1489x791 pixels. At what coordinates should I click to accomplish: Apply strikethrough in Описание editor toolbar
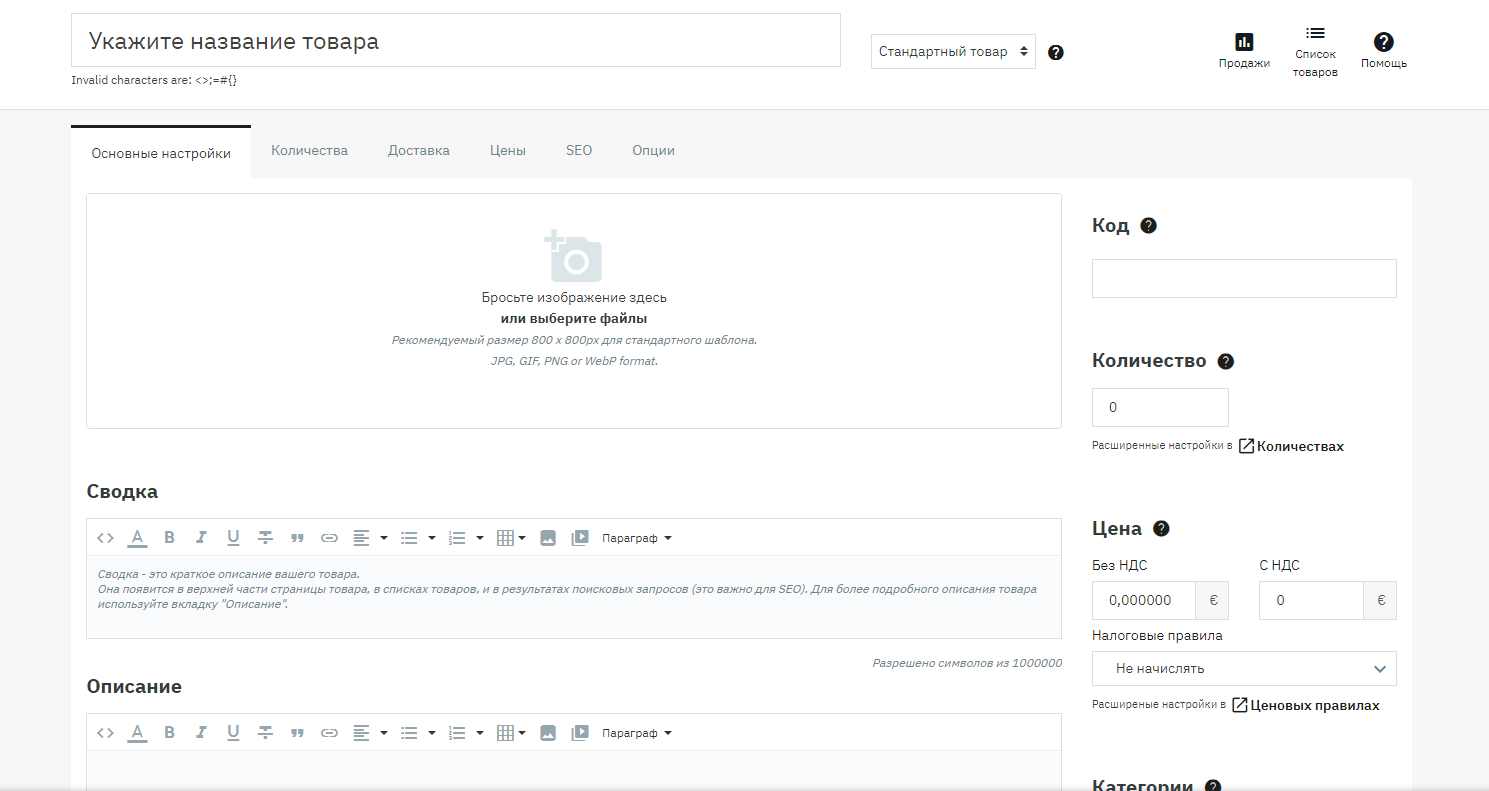point(265,733)
